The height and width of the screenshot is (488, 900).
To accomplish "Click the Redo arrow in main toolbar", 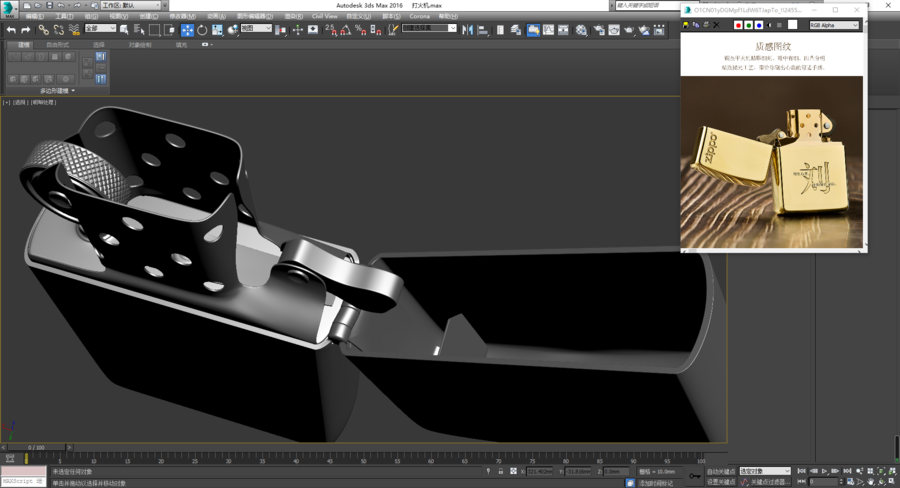I will 26,30.
